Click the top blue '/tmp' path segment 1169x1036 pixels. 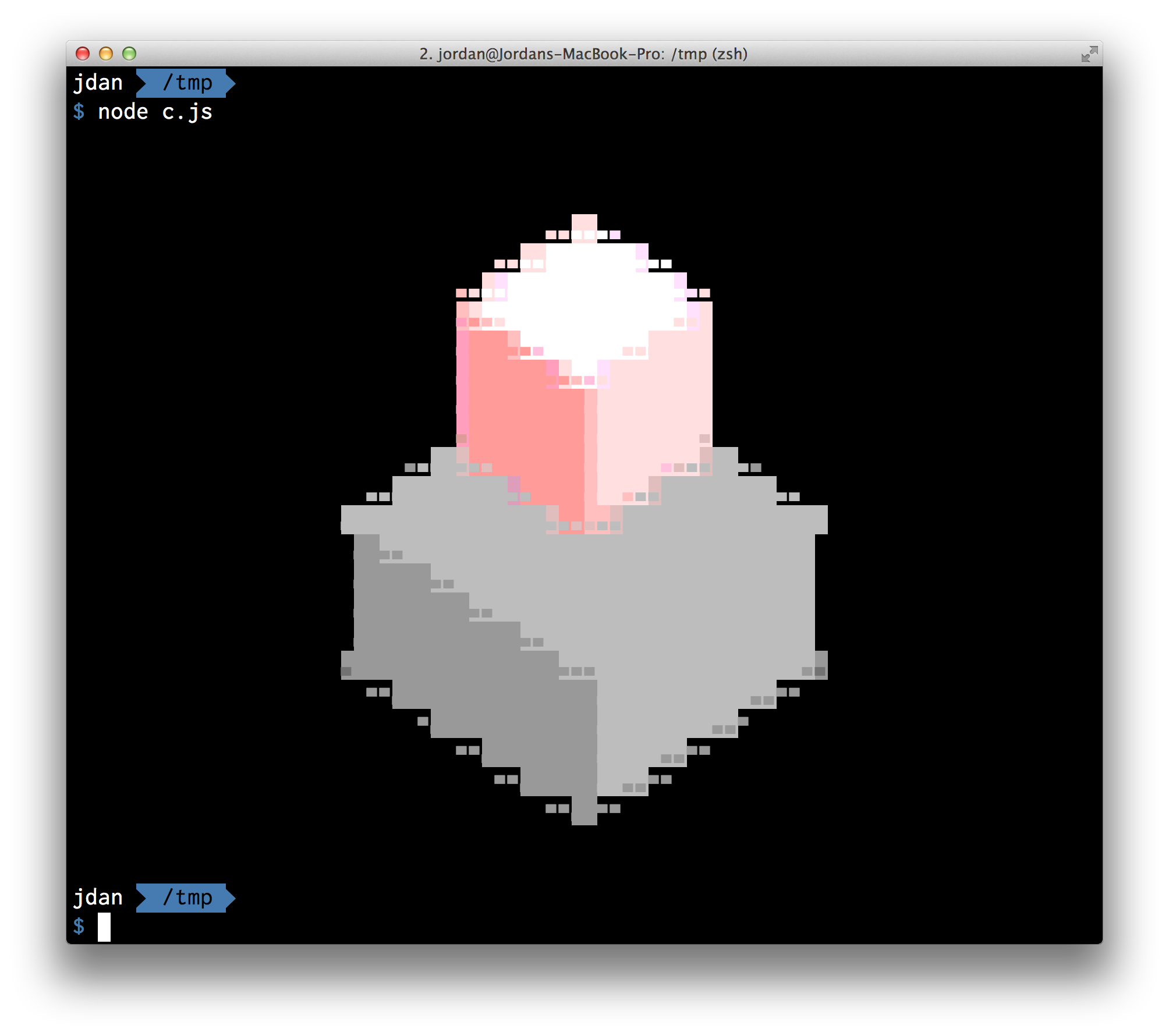tap(186, 83)
